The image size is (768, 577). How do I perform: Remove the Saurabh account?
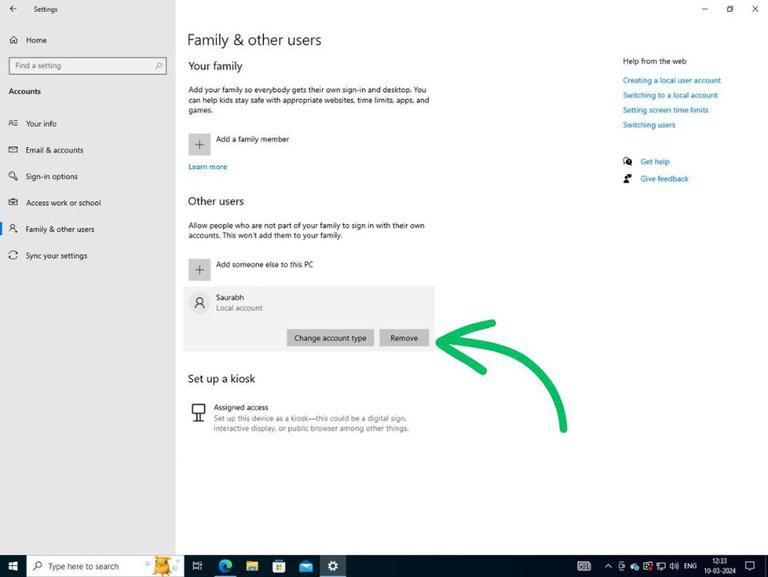404,338
